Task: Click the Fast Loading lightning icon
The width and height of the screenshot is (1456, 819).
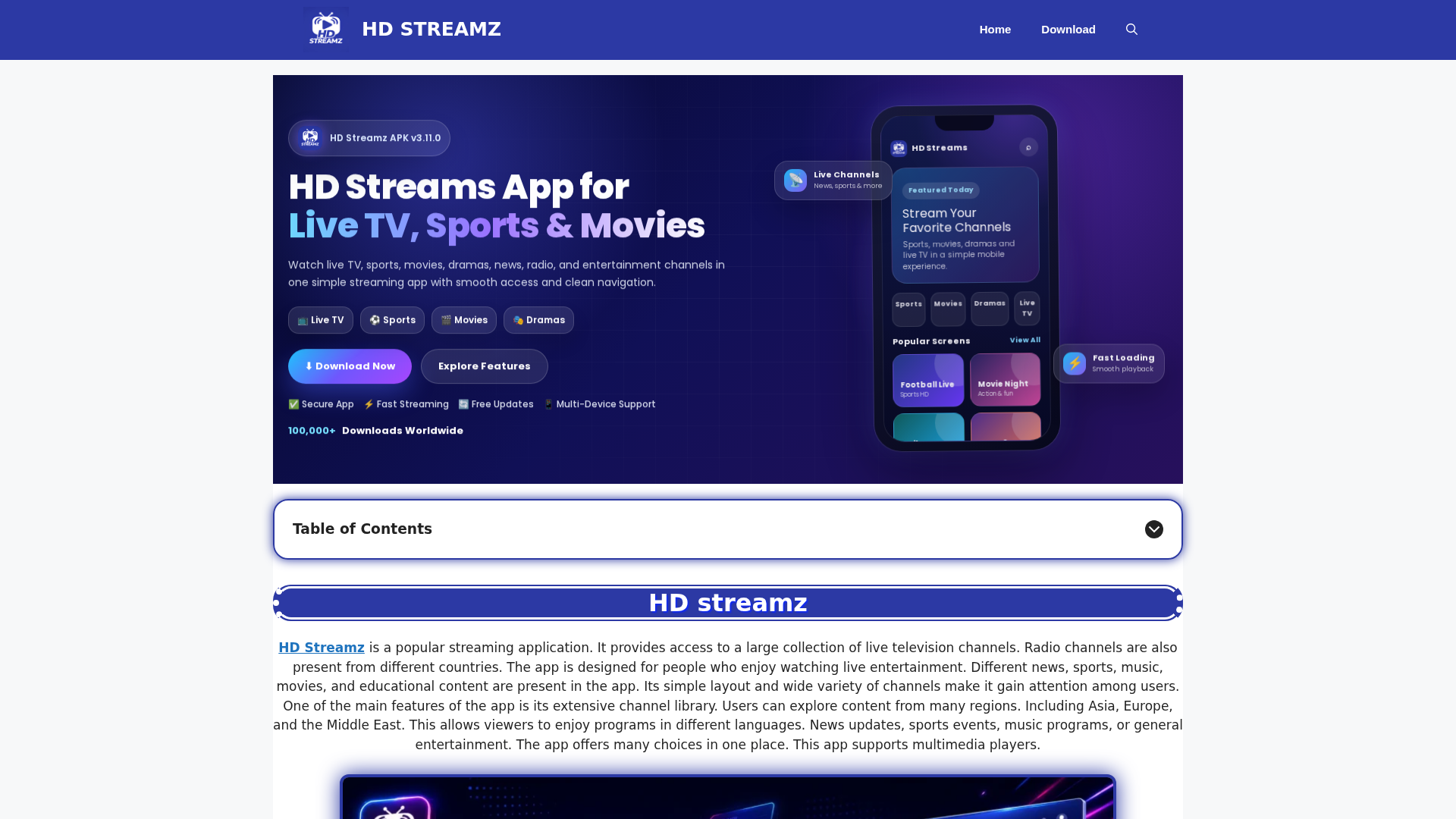Action: click(1074, 364)
